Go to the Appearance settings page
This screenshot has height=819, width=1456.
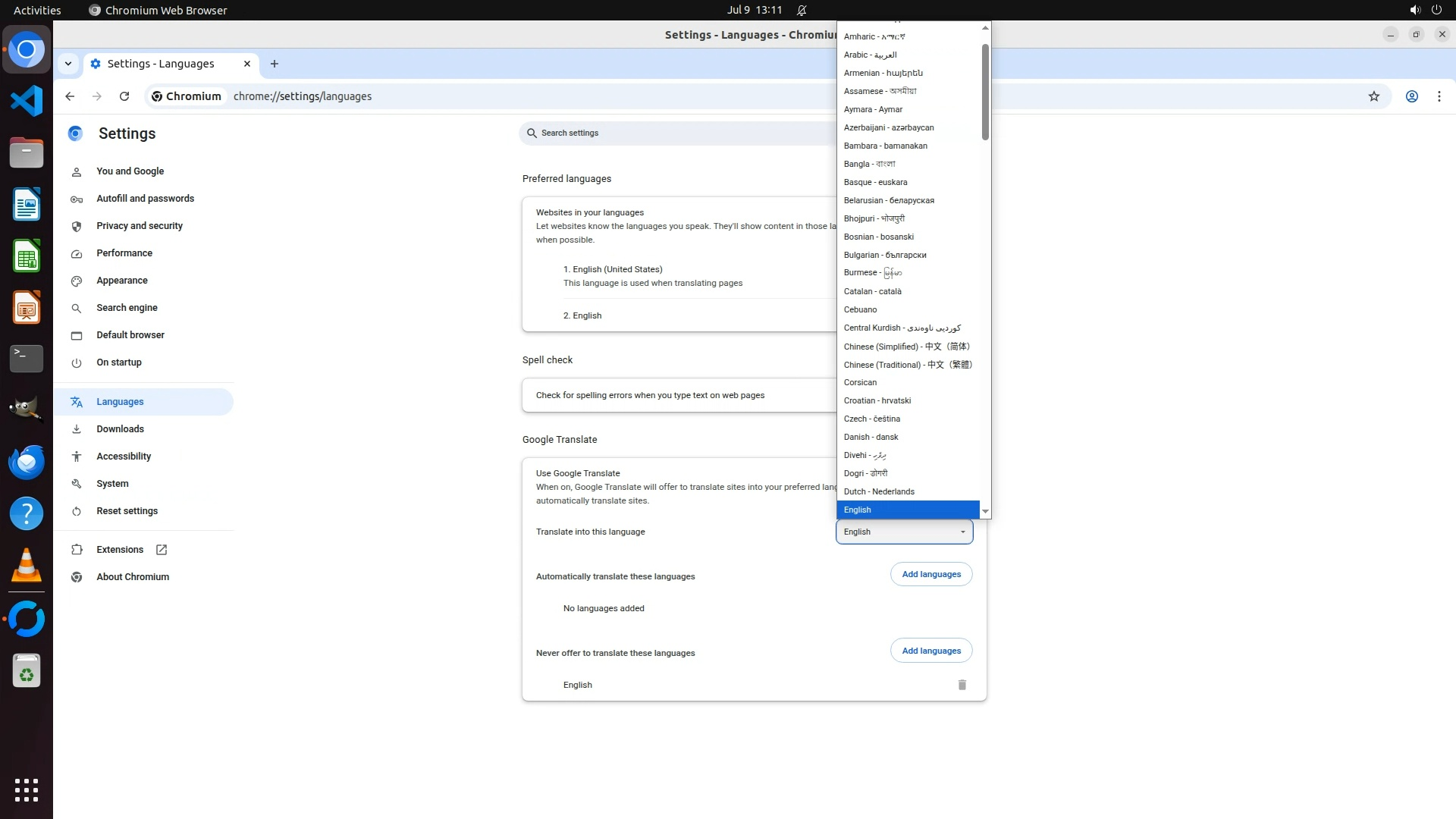click(x=122, y=281)
